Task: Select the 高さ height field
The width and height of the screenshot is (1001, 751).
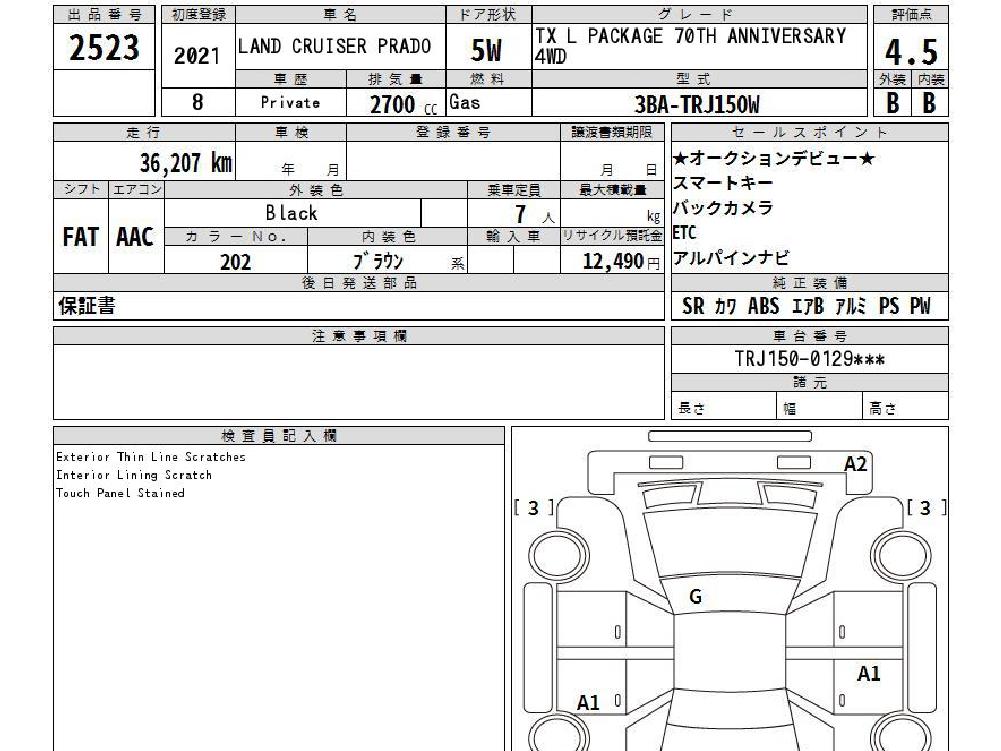Action: 905,407
